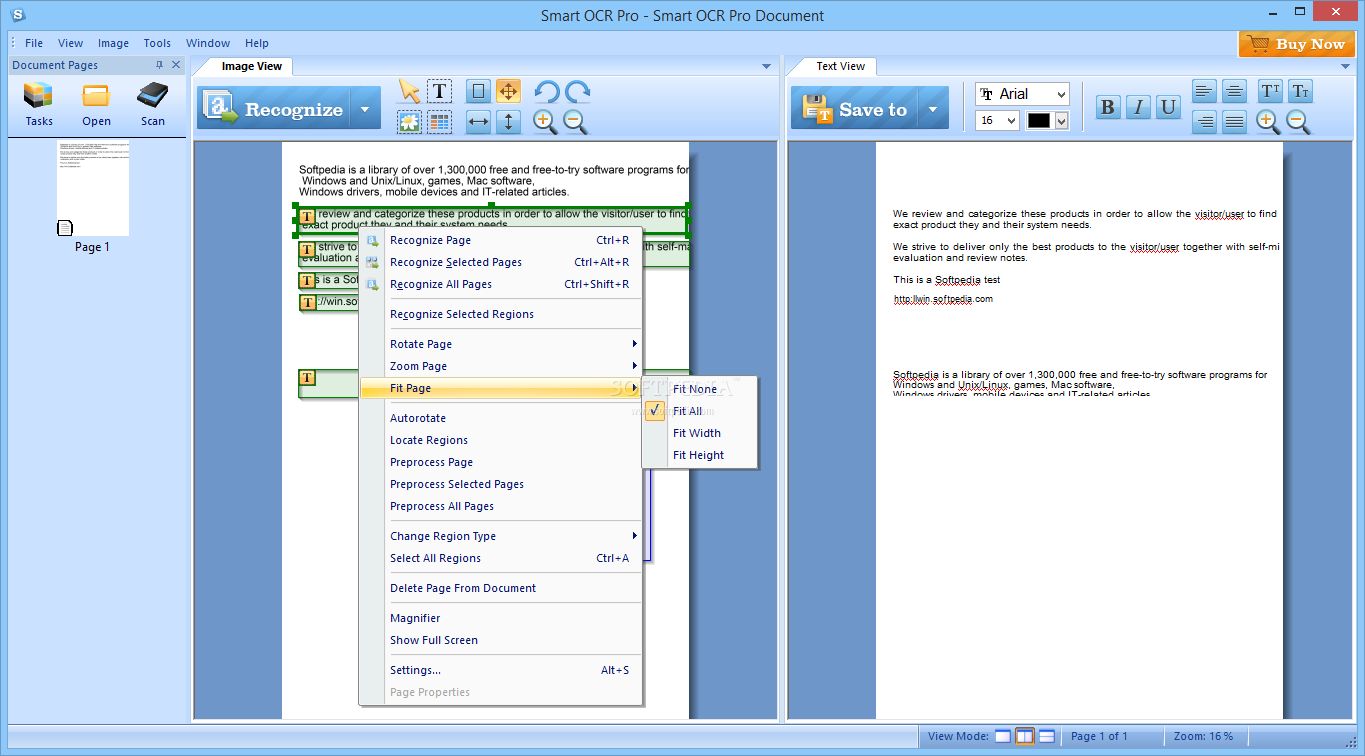Click the Recognize button

pyautogui.click(x=276, y=110)
